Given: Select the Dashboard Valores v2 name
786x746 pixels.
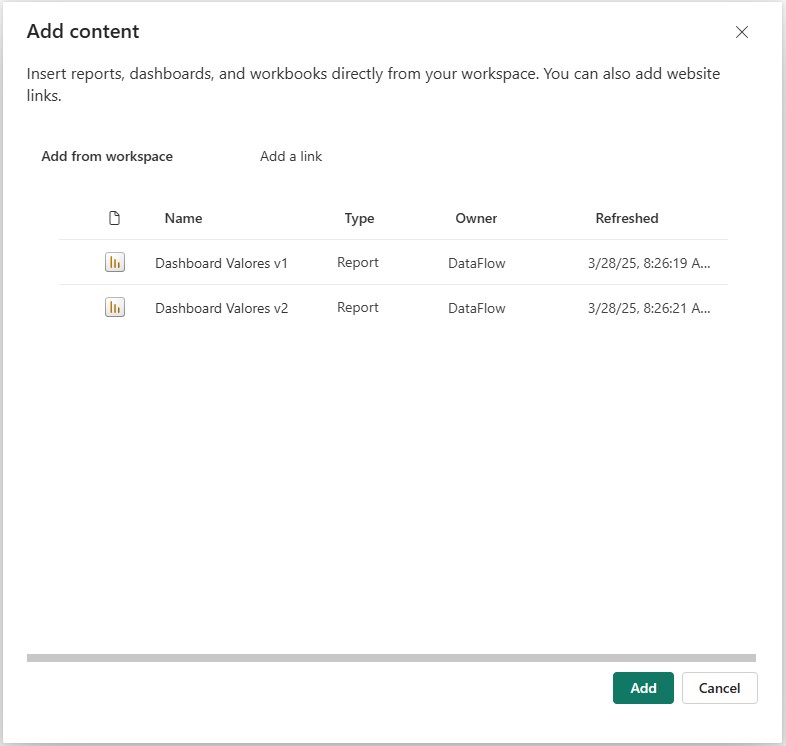Looking at the screenshot, I should [221, 308].
